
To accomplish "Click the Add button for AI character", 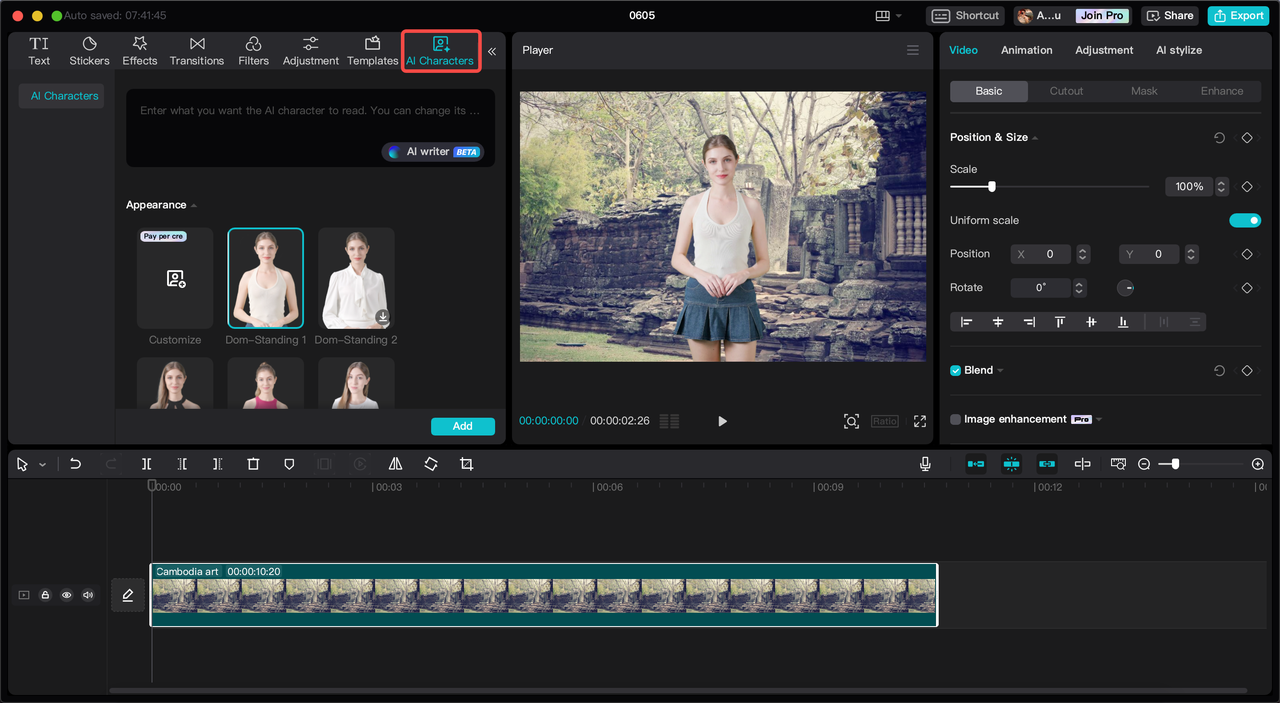I will tap(462, 426).
